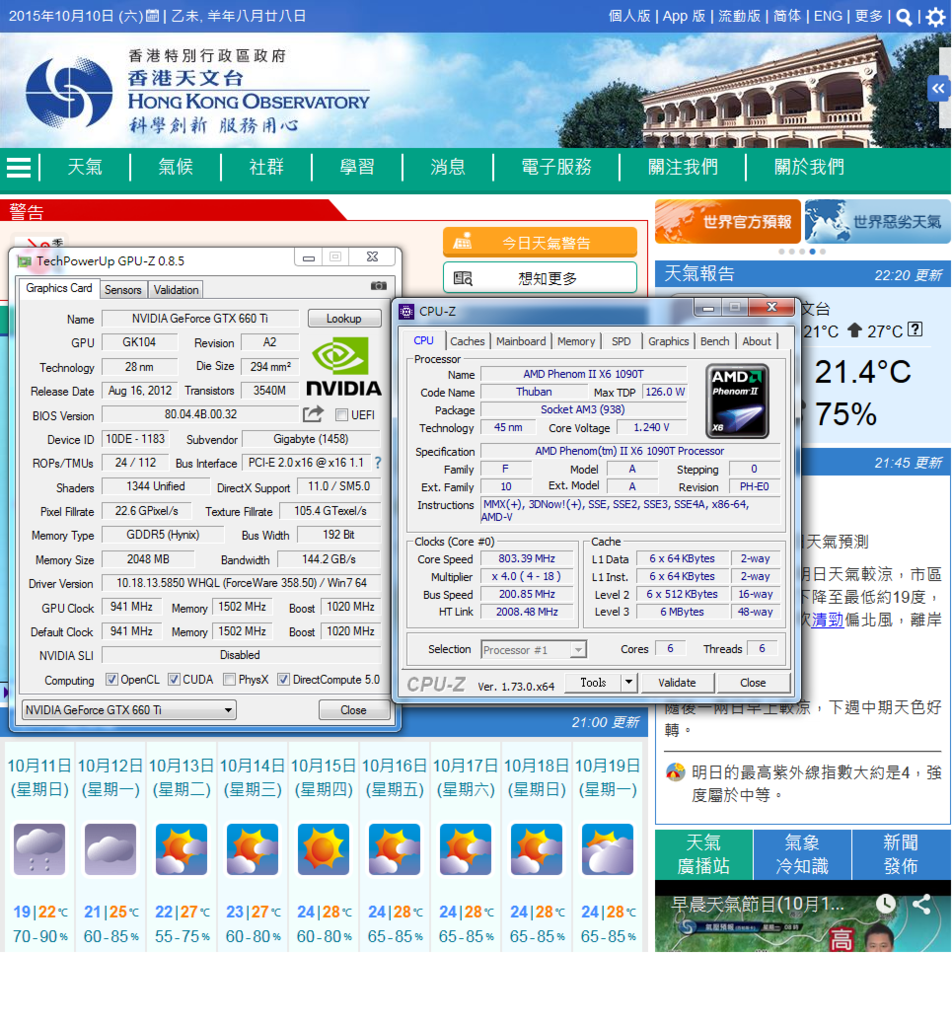Open the GPU selection dropdown in GPU-Z
This screenshot has width=952, height=1024.
(x=129, y=709)
